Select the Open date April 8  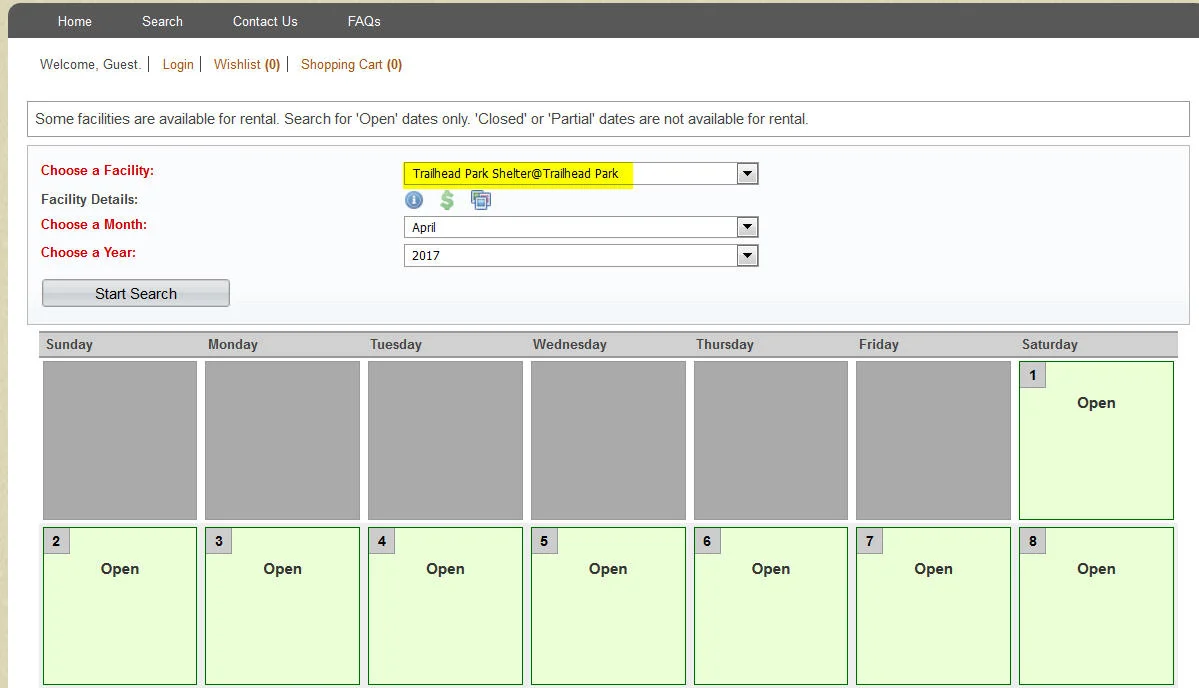coord(1096,605)
